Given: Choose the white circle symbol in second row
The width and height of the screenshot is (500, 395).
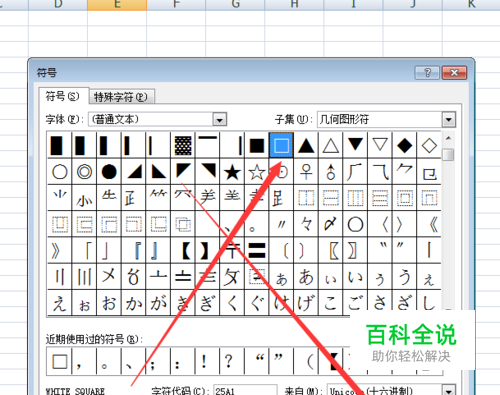Looking at the screenshot, I should point(60,172).
